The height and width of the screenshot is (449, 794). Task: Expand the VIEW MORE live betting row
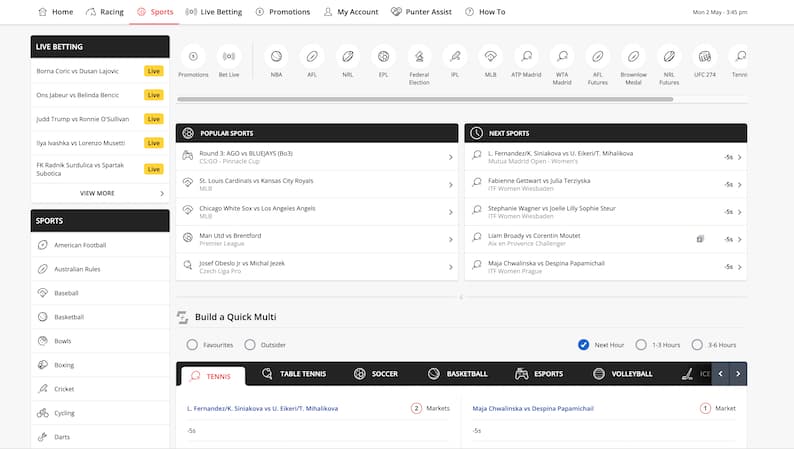click(x=100, y=193)
